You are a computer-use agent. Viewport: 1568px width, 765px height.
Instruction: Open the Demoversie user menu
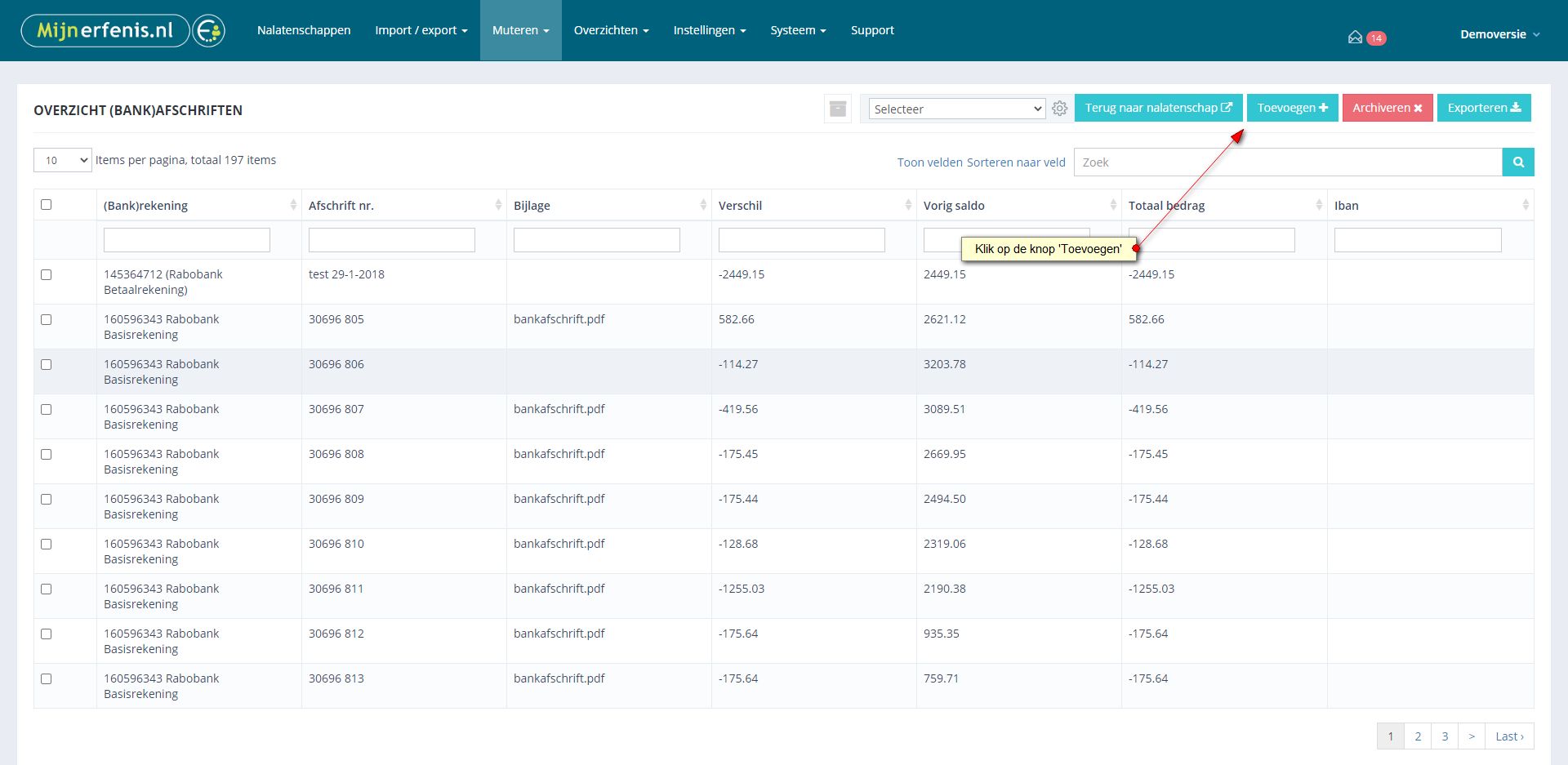[x=1499, y=34]
